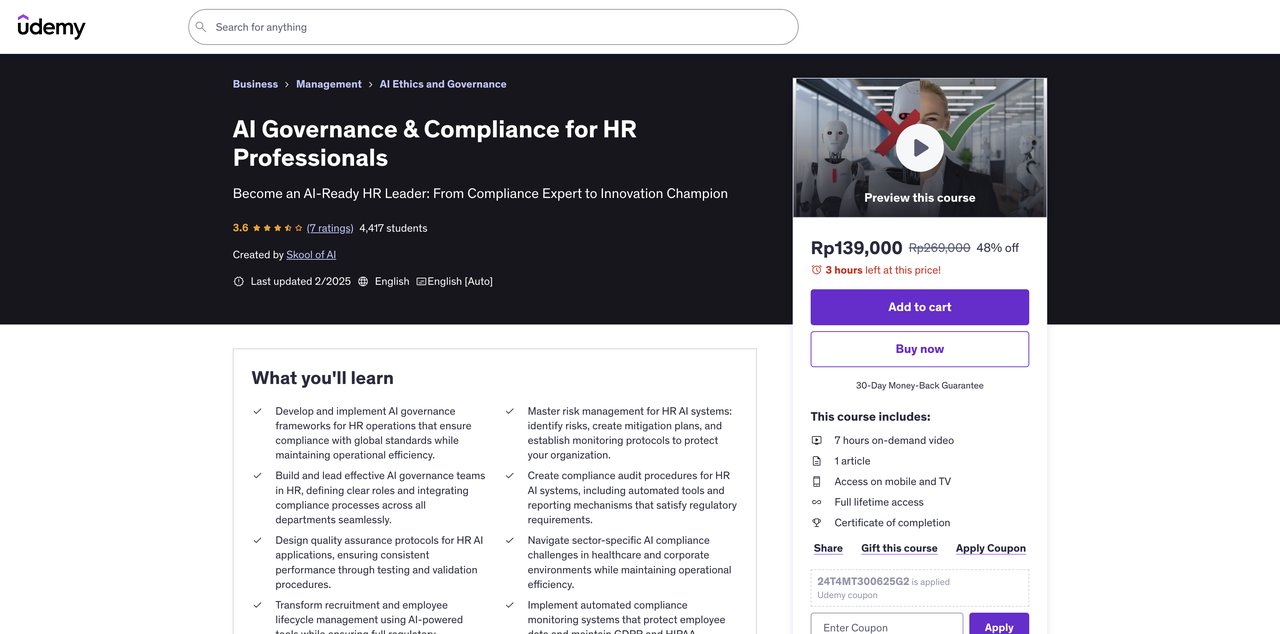Open the (7 ratings) link
This screenshot has height=634, width=1280.
click(330, 228)
